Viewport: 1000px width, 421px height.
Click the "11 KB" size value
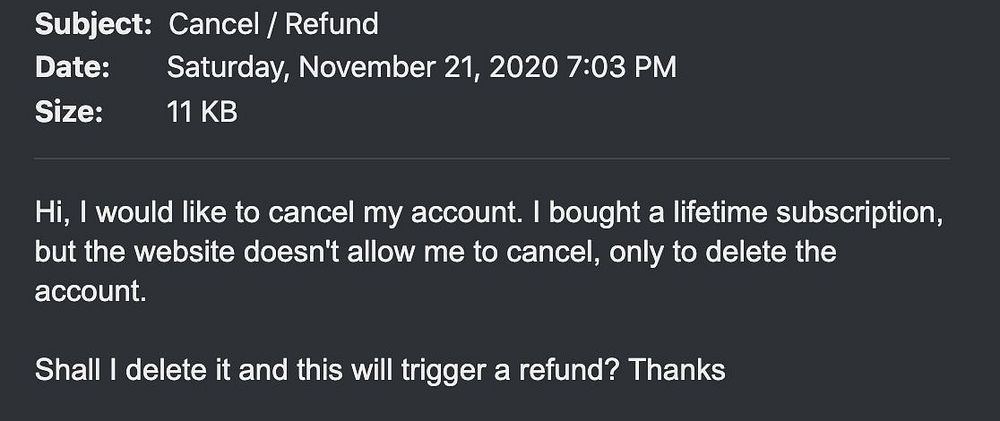(x=202, y=112)
